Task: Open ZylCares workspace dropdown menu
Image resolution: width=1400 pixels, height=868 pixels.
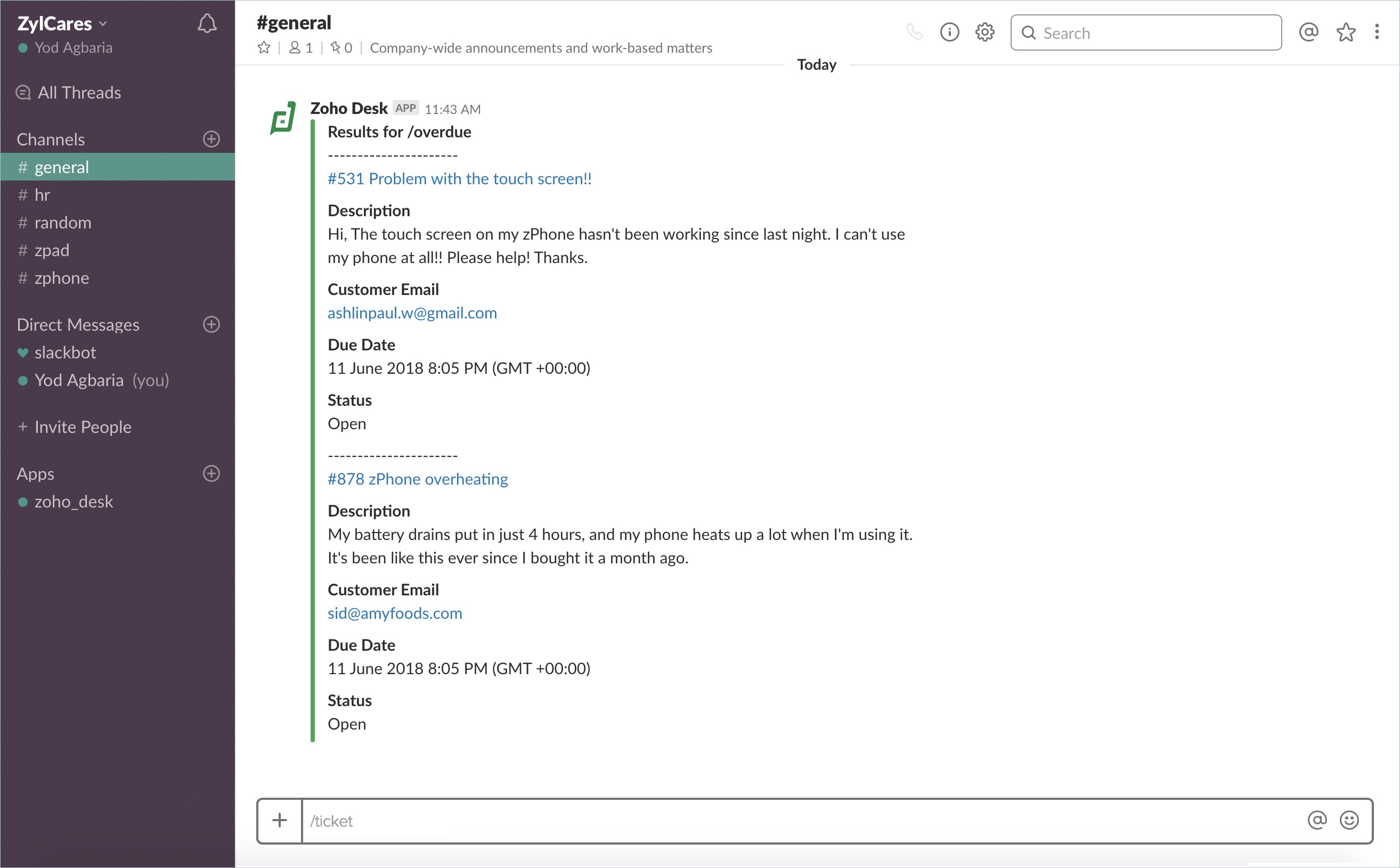Action: tap(62, 23)
